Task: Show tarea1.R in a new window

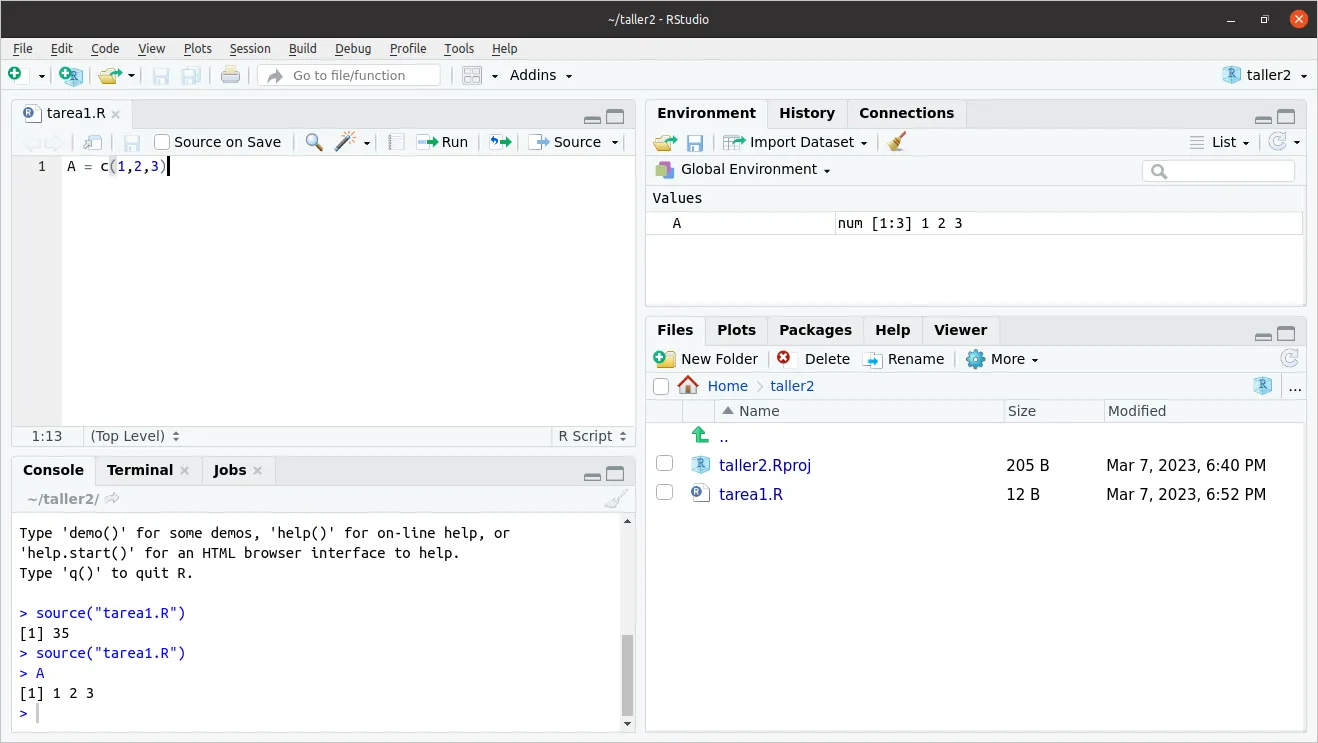Action: pos(92,142)
